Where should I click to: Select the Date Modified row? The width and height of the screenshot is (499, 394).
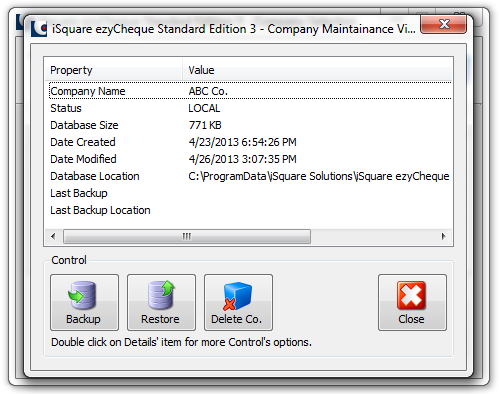point(250,159)
